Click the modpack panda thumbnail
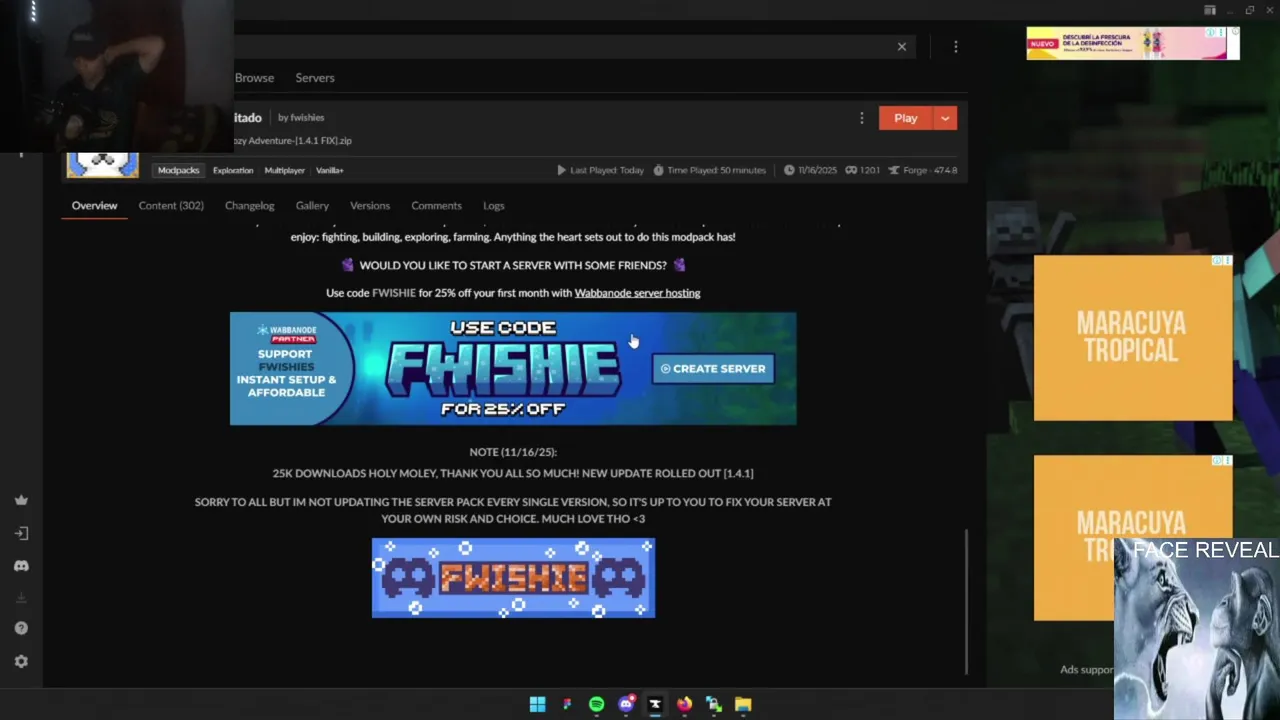This screenshot has height=720, width=1280. click(102, 165)
